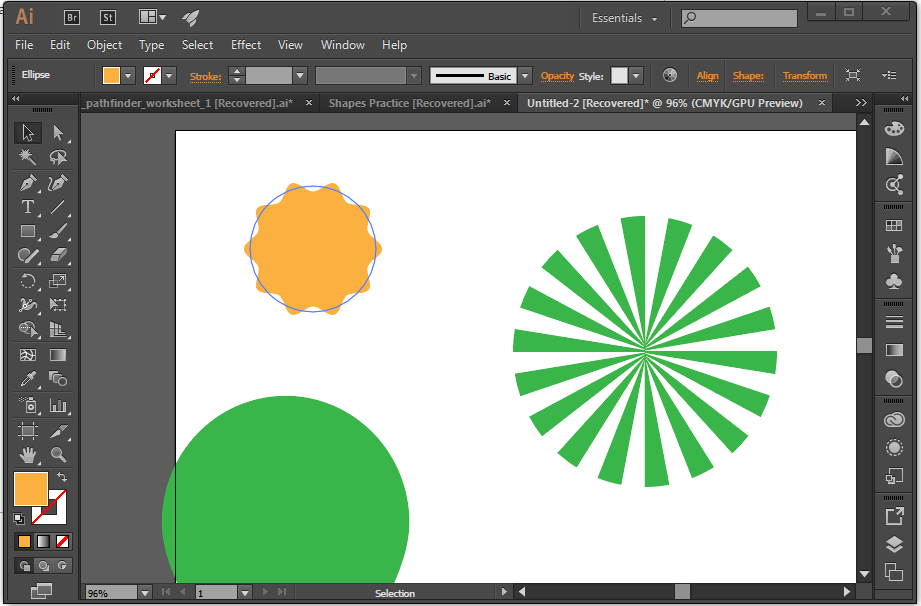Viewport: 921px width, 606px height.
Task: Open the fill color dropdown arrow
Action: pos(128,76)
